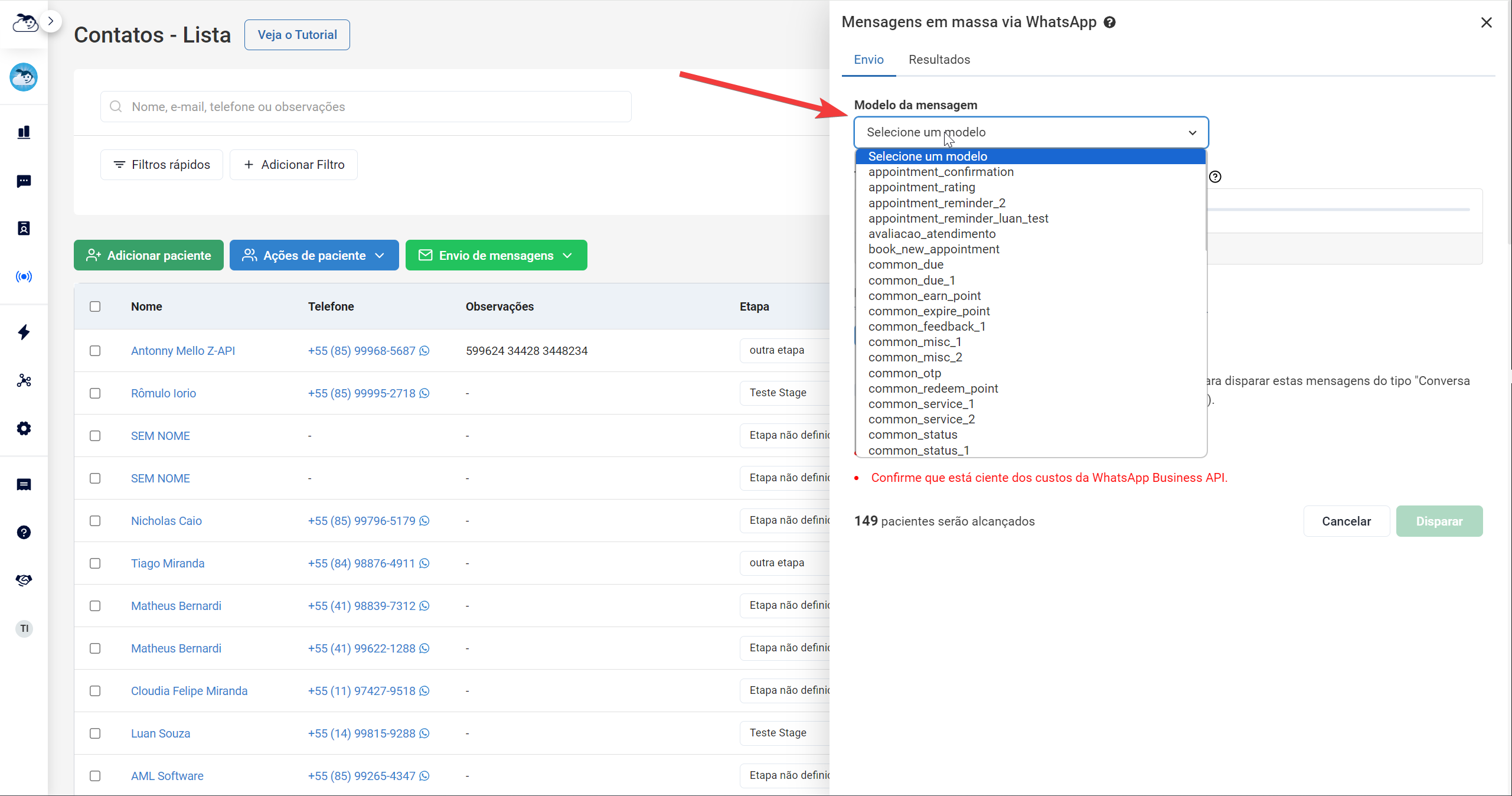This screenshot has height=796, width=1512.
Task: Click the Adicionar paciente button
Action: (148, 255)
